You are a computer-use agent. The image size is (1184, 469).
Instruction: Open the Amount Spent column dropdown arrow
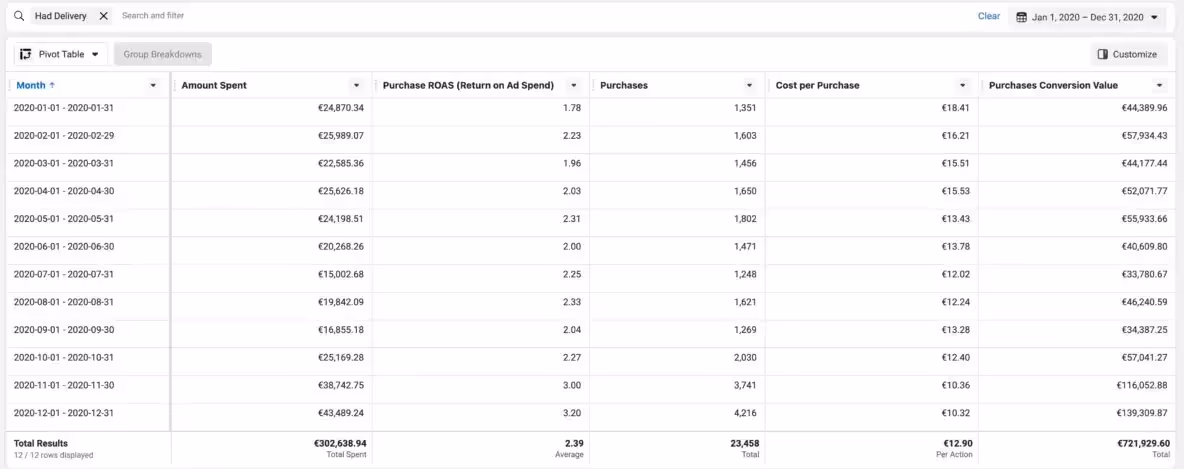[356, 85]
